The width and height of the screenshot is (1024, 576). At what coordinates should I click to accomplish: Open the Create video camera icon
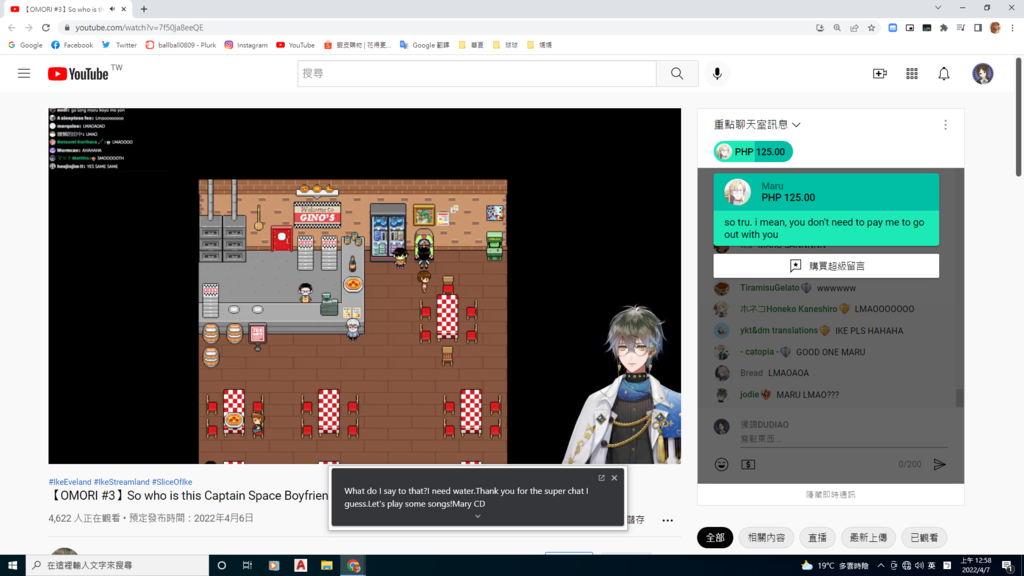880,74
